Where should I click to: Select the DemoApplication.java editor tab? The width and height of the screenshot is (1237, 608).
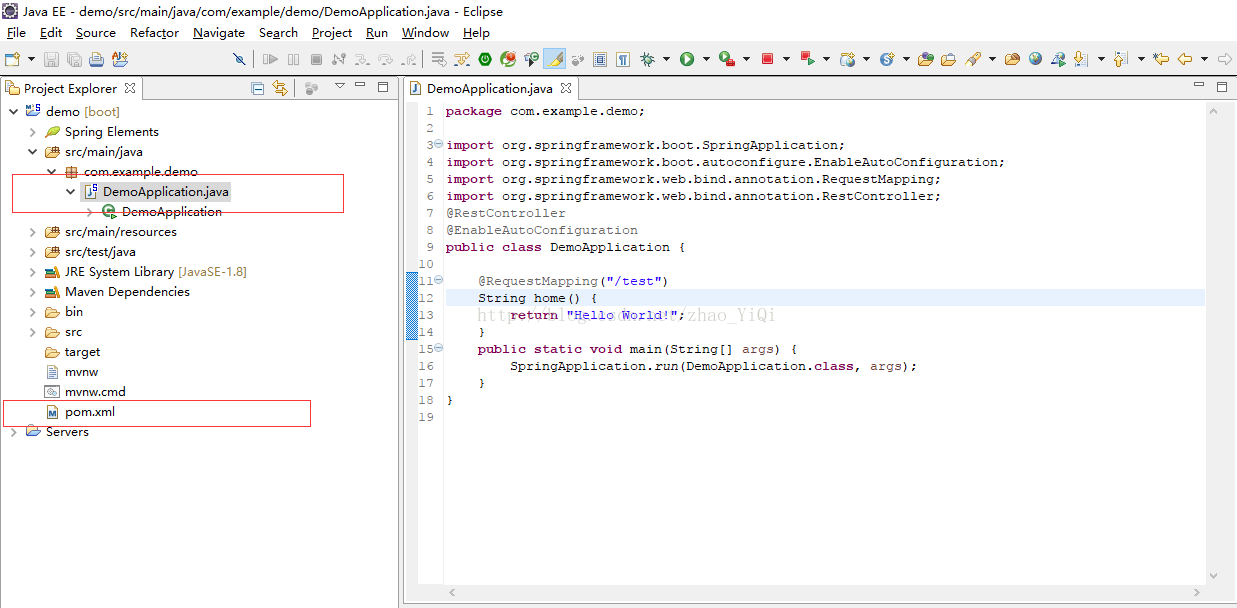[489, 89]
